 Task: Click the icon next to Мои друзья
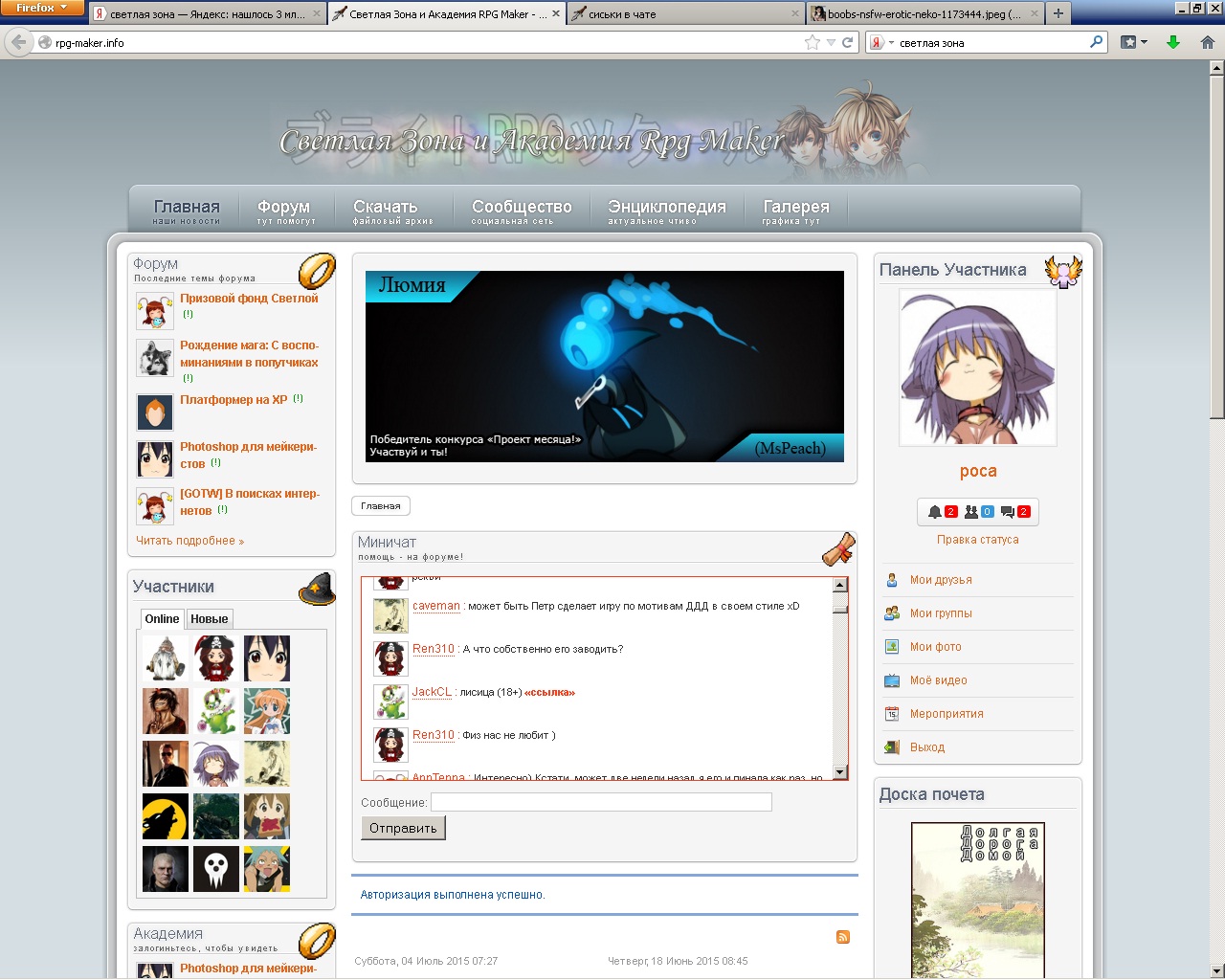[892, 580]
